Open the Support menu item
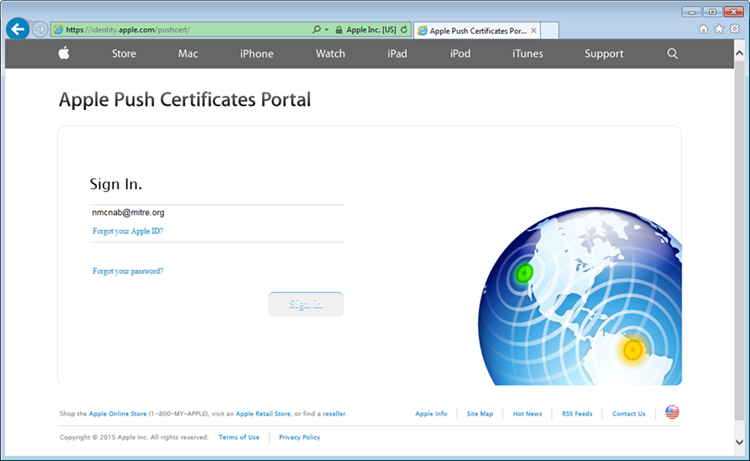This screenshot has height=461, width=750. coord(604,54)
